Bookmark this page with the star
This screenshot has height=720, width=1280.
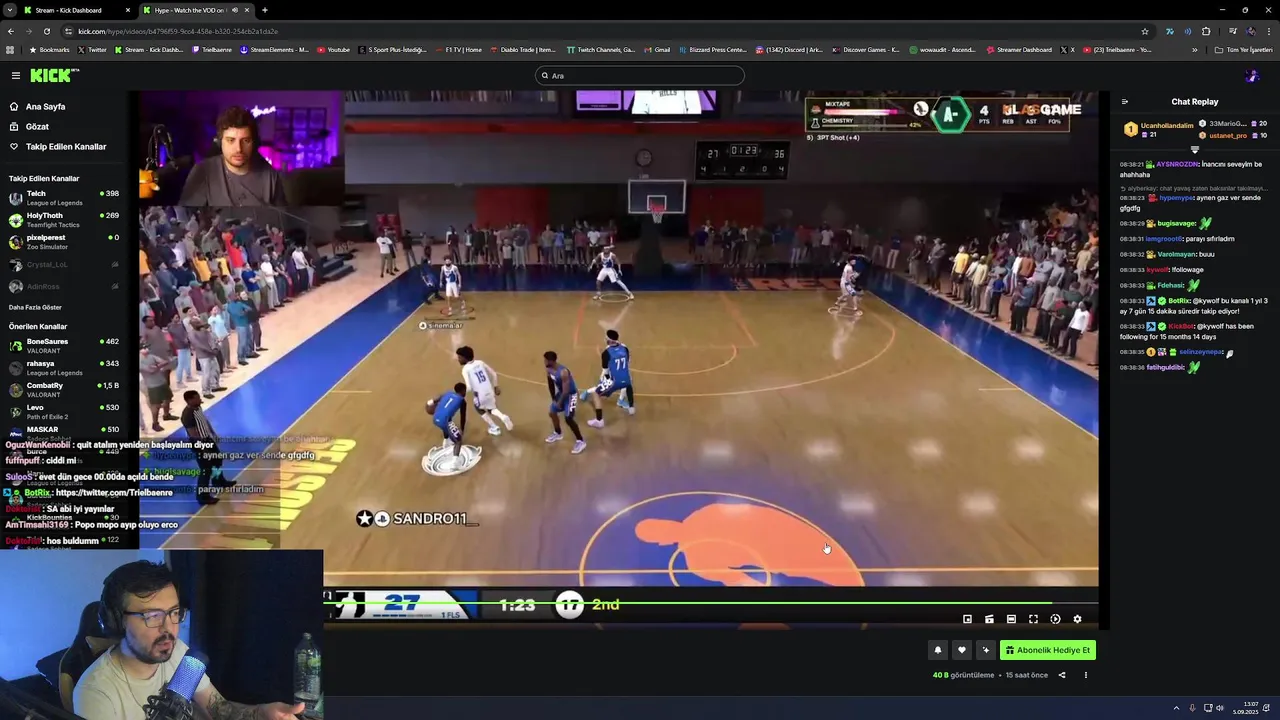[x=1145, y=31]
